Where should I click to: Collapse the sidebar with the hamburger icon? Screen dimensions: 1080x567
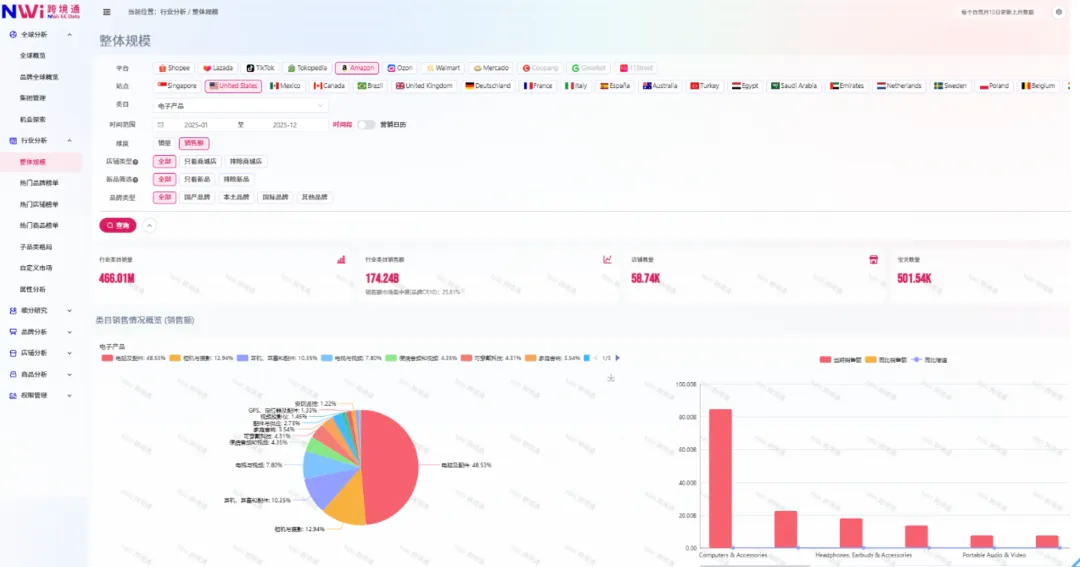[107, 12]
